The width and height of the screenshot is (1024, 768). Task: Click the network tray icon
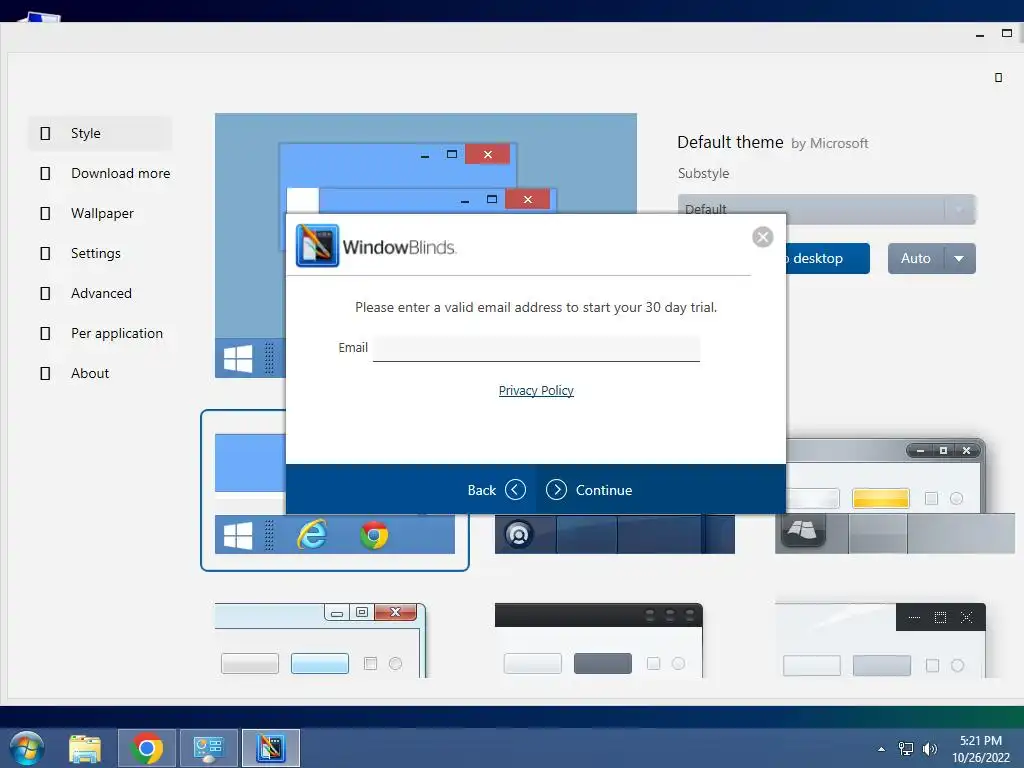point(906,749)
